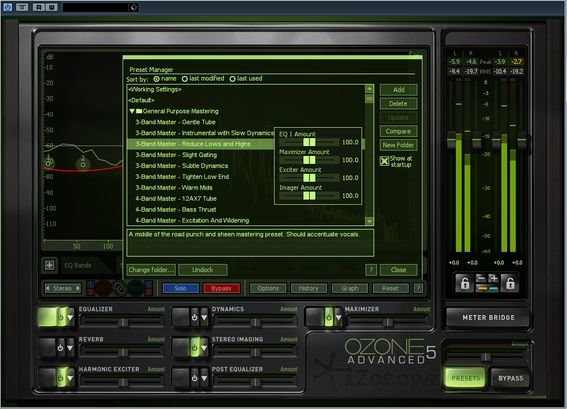
Task: Click the METER BRIDGE button
Action: tap(488, 318)
